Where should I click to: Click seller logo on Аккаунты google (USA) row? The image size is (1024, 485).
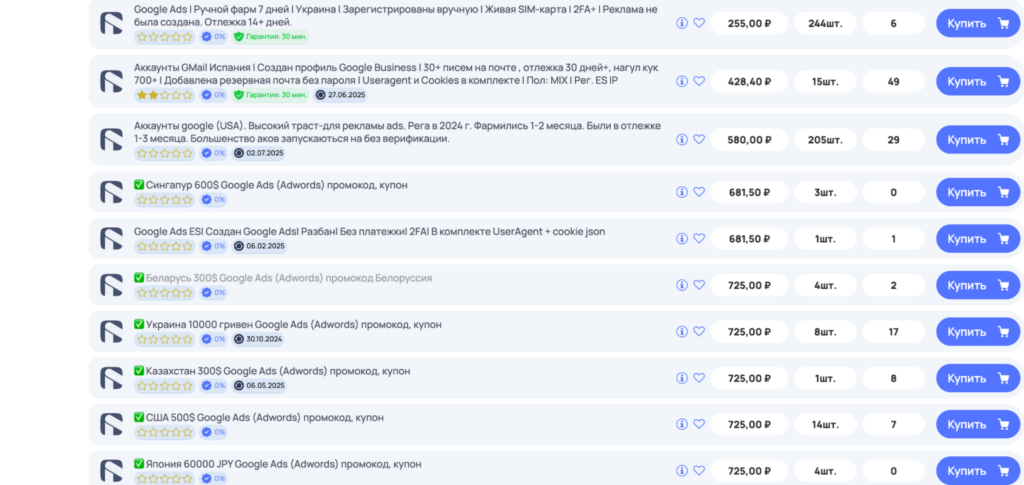click(x=111, y=140)
